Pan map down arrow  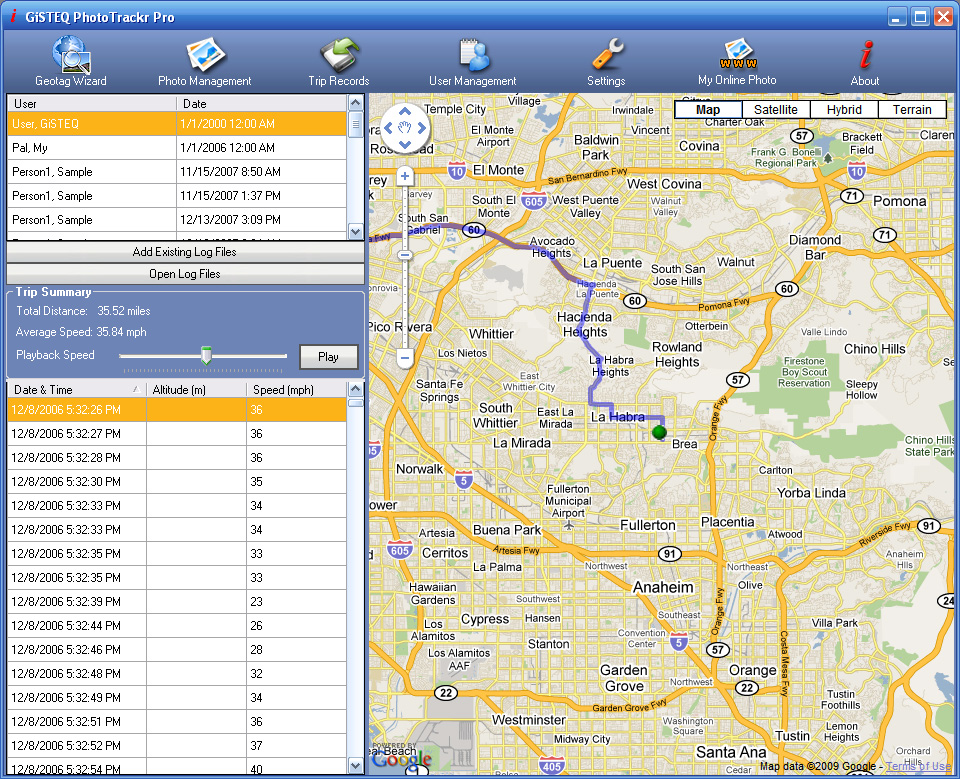click(x=405, y=145)
